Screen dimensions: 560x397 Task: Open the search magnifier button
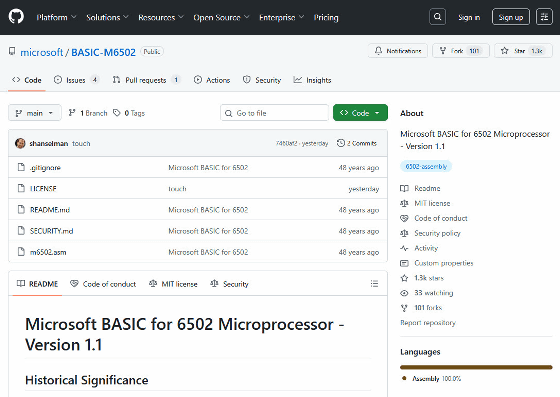click(437, 17)
